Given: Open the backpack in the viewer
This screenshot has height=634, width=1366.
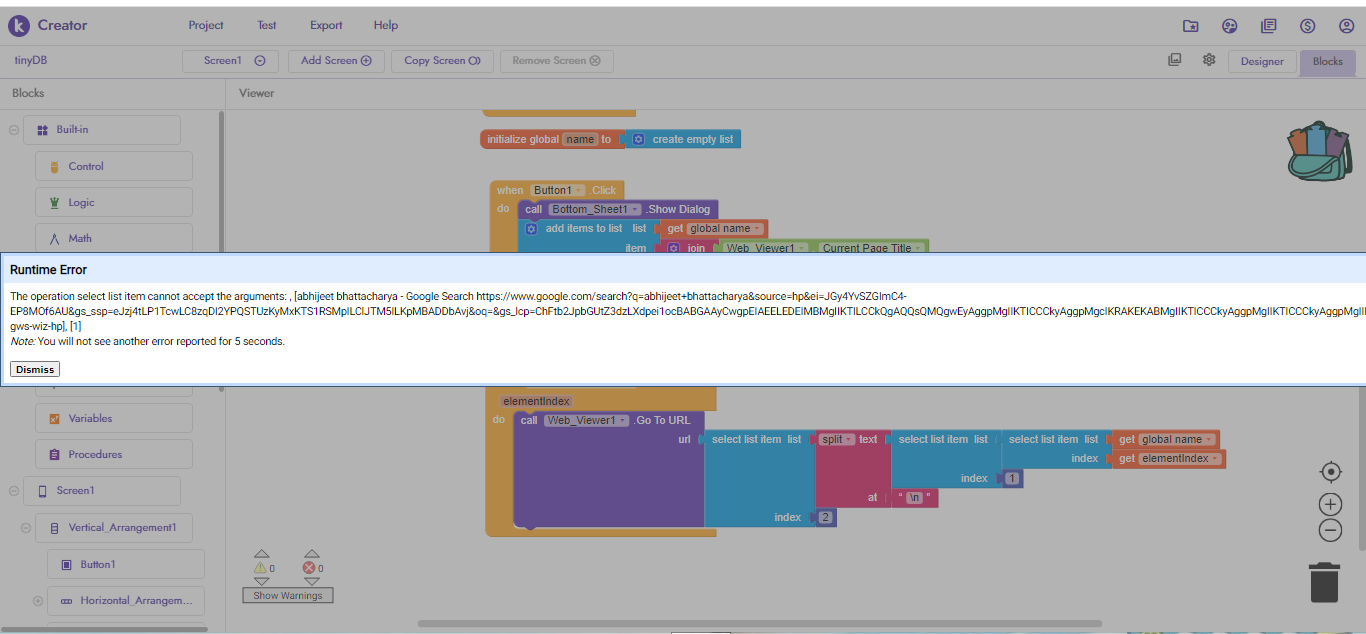Looking at the screenshot, I should [1320, 153].
